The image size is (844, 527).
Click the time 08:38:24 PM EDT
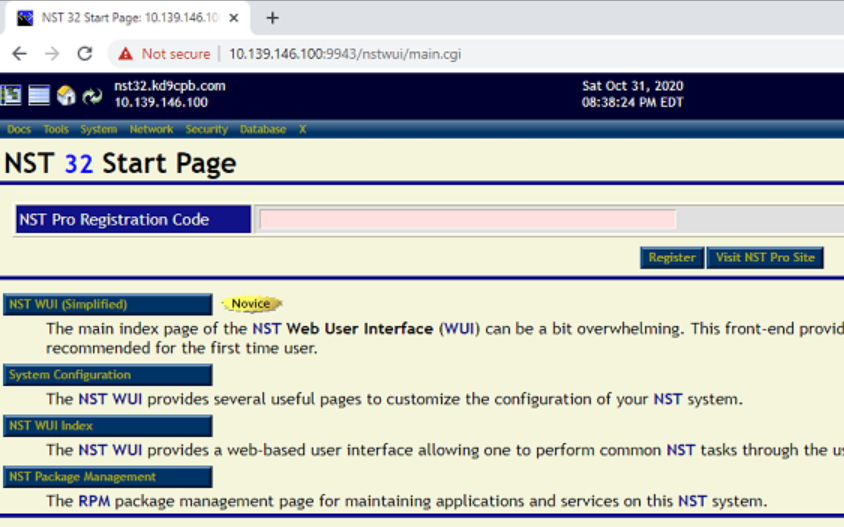point(632,102)
